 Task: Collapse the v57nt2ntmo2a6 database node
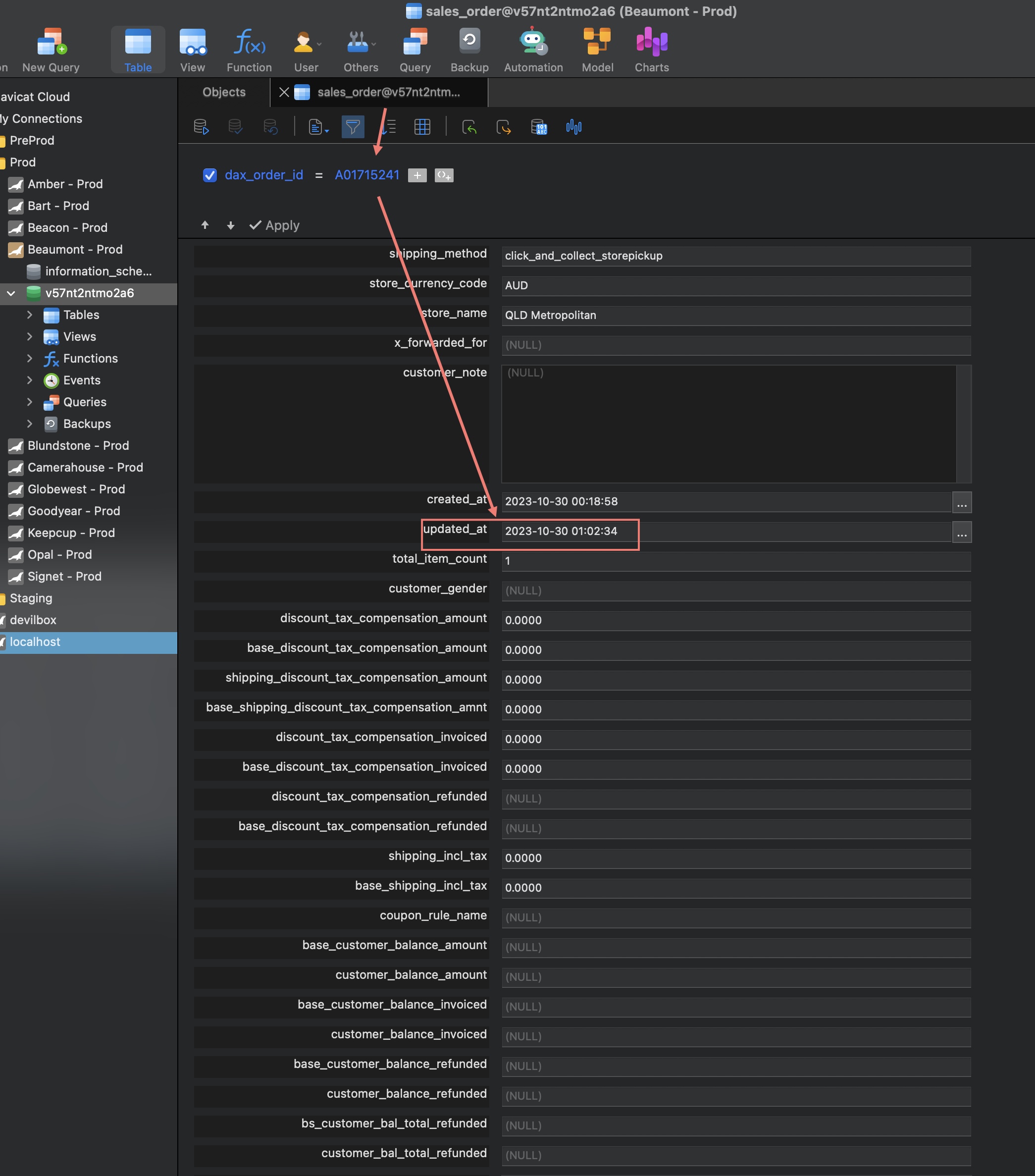coord(11,293)
